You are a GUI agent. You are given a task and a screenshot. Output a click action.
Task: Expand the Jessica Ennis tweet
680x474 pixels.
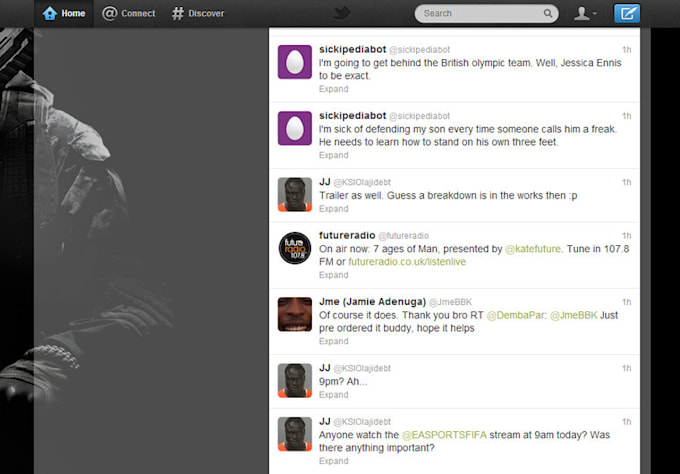pos(333,89)
